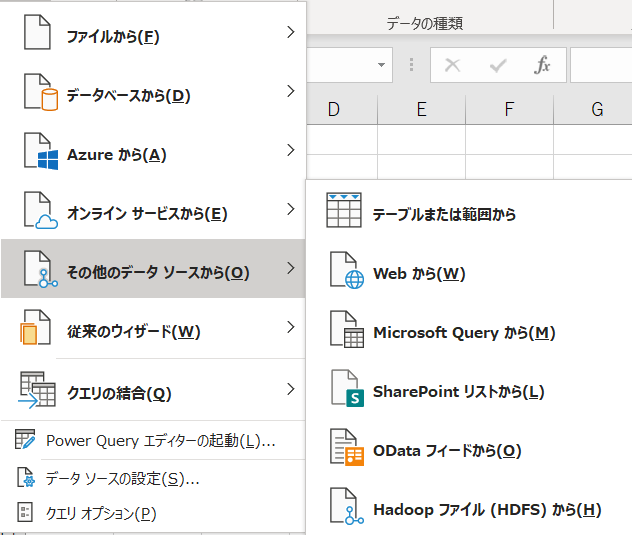This screenshot has height=535, width=632.
Task: Choose Microsoft Query から(M) option
Action: coord(469,329)
